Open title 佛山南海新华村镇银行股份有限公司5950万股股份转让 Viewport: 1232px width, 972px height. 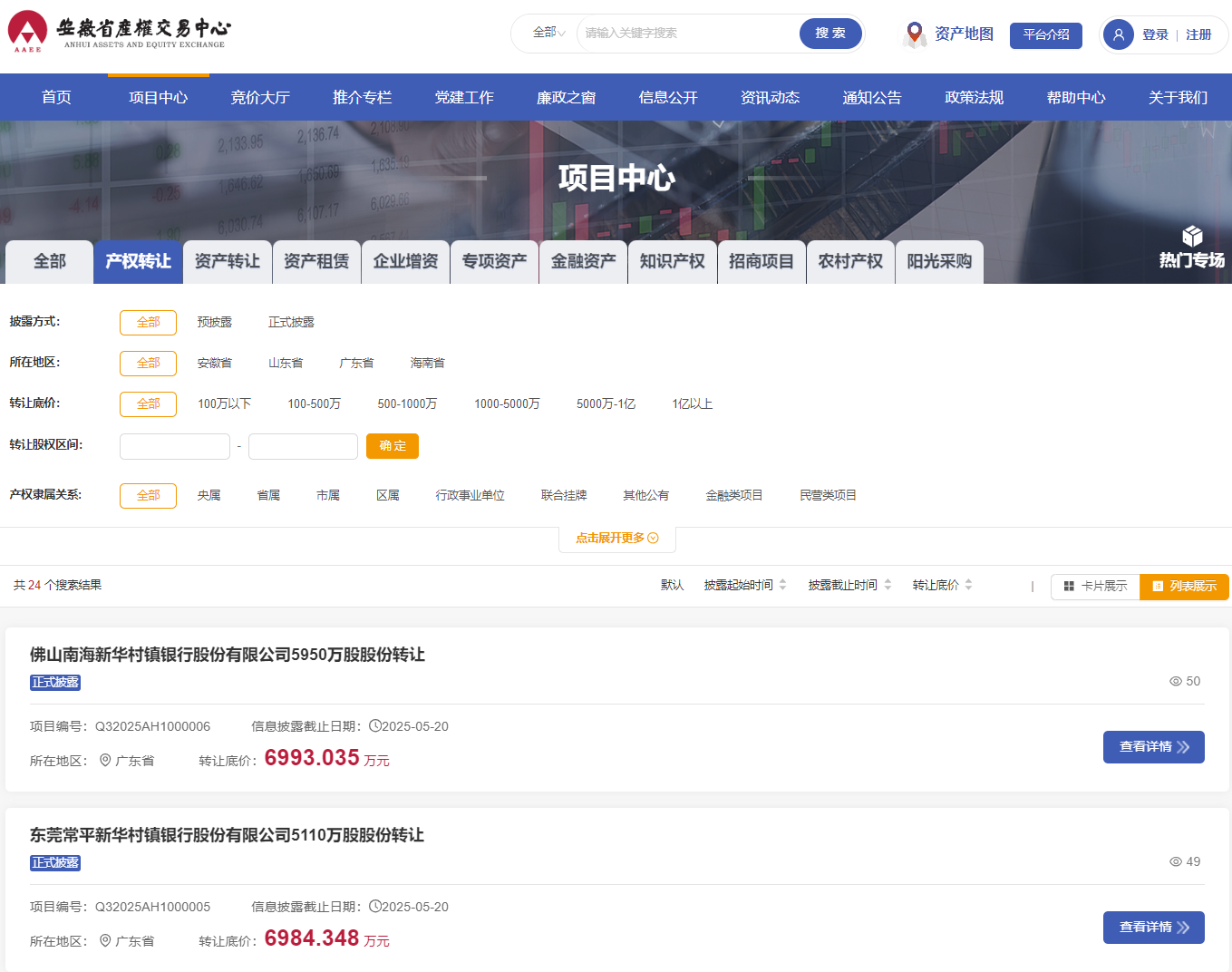pyautogui.click(x=228, y=655)
